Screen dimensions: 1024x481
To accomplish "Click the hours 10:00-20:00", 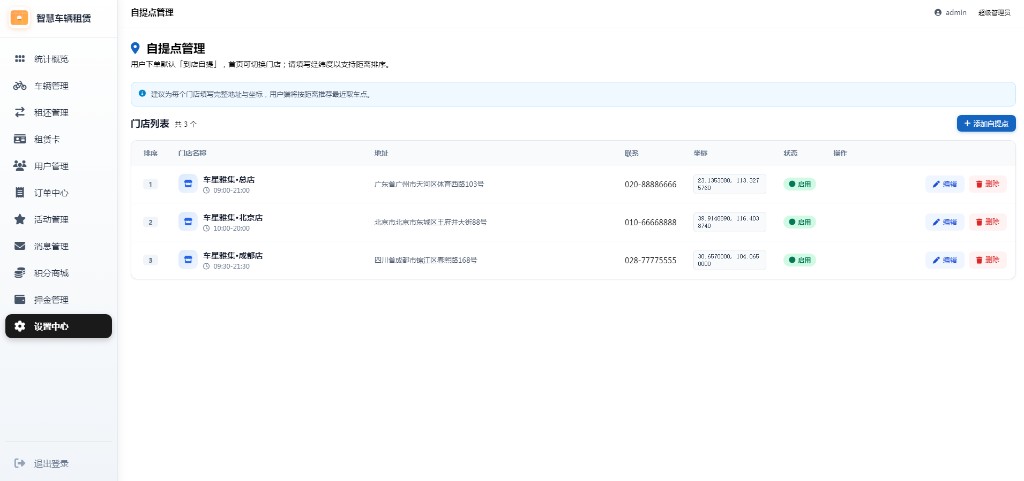I will pos(231,228).
